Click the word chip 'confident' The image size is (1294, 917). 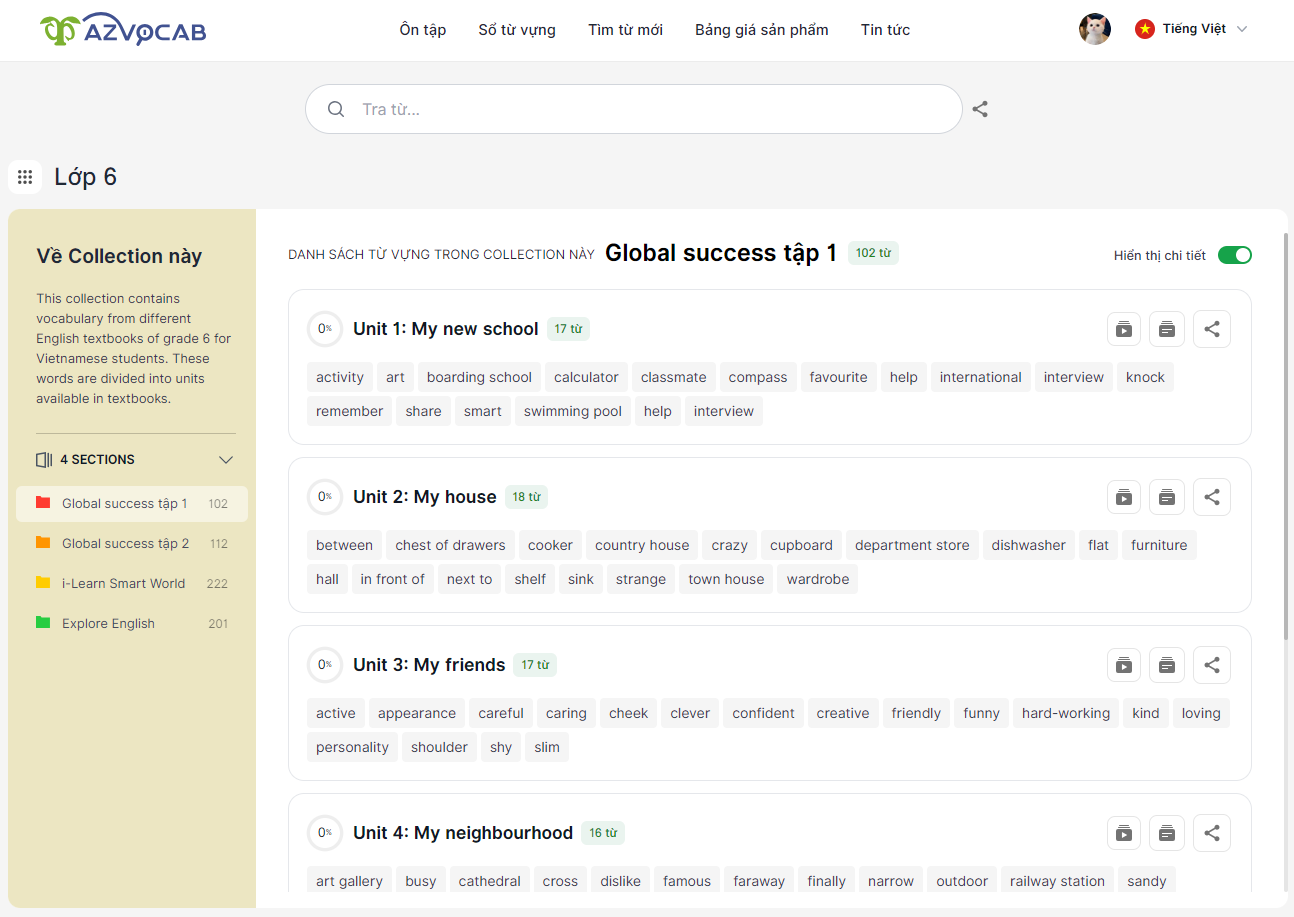763,713
